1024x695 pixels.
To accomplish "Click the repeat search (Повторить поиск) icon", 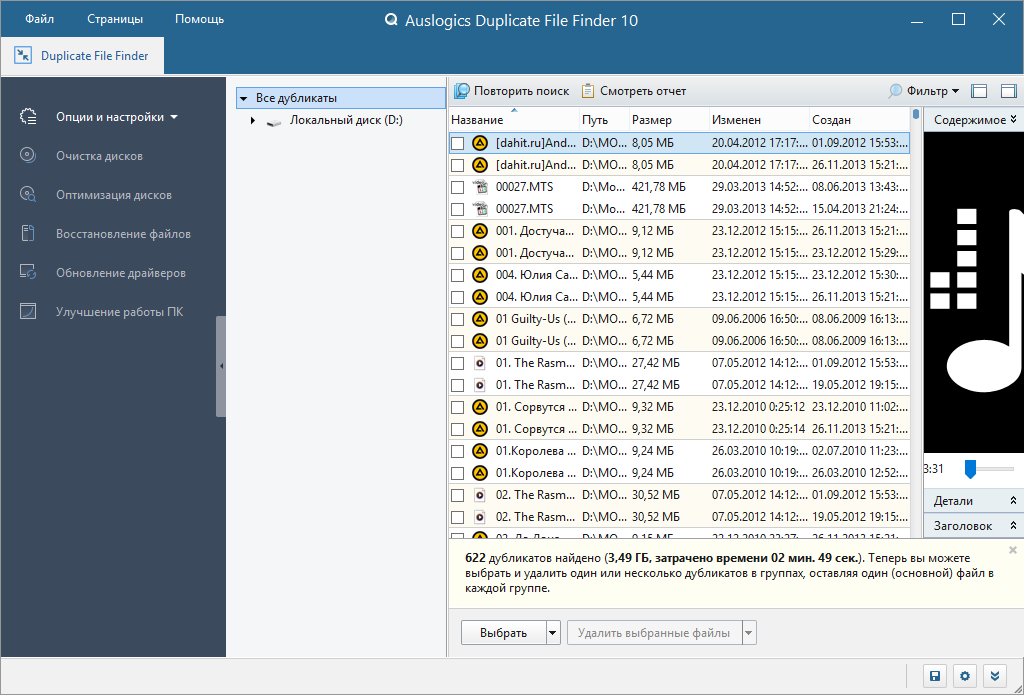I will pyautogui.click(x=462, y=91).
